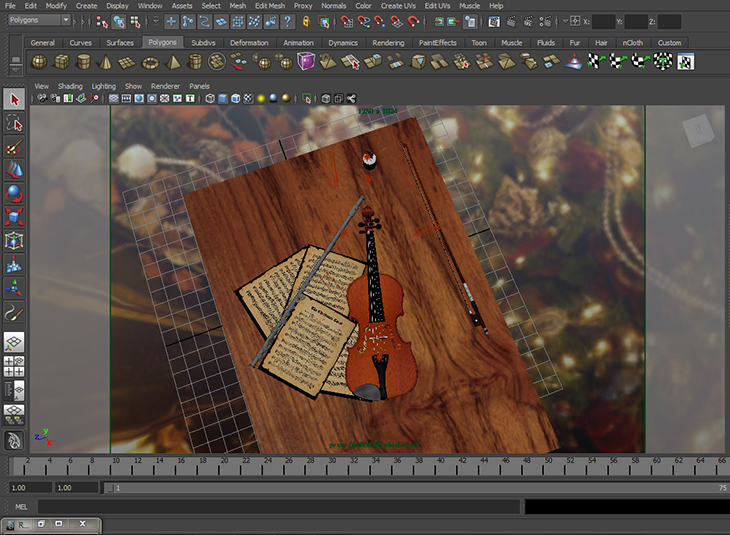Screen dimensions: 730x535
Task: Click the MEL command line label
Action: [x=21, y=507]
